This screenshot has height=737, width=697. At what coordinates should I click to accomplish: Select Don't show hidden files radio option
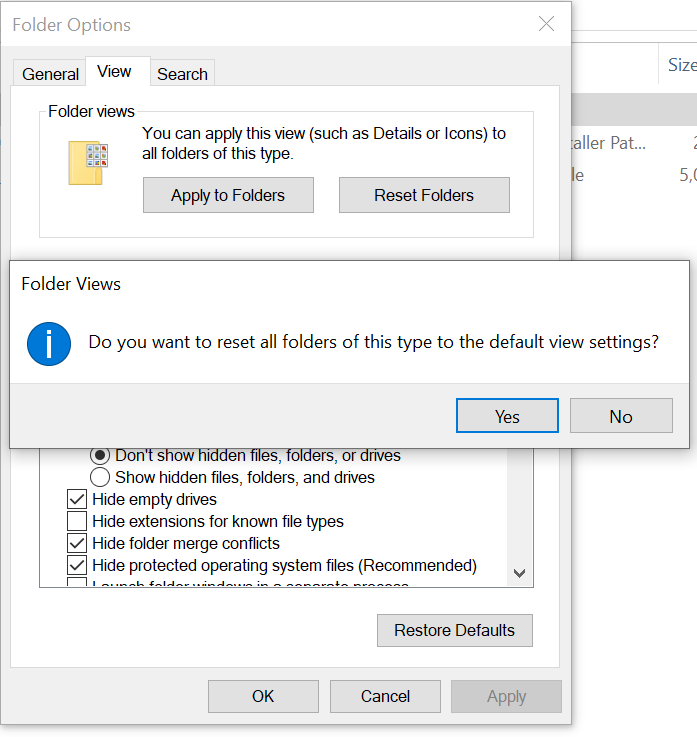click(x=101, y=455)
